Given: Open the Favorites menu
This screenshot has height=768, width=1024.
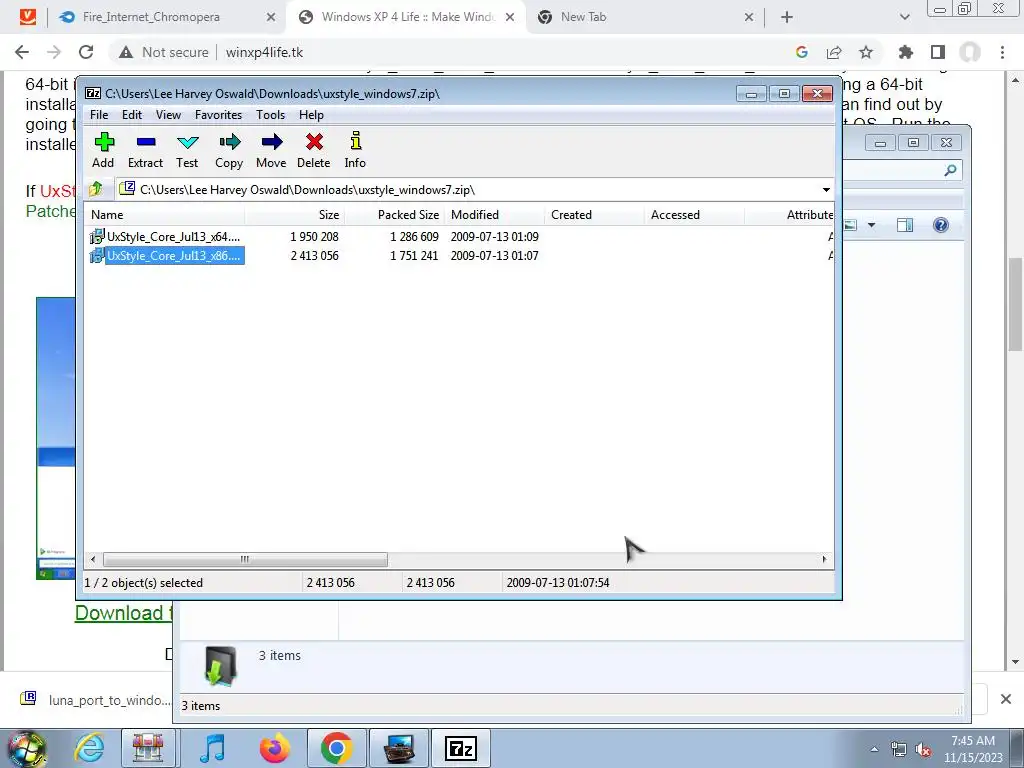Looking at the screenshot, I should 219,115.
